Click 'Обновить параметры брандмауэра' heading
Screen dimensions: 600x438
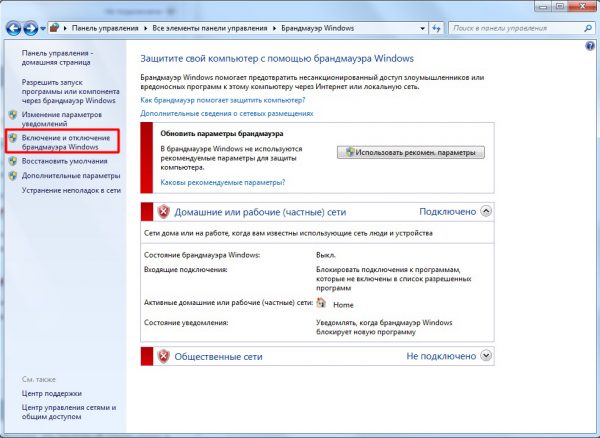(x=222, y=134)
